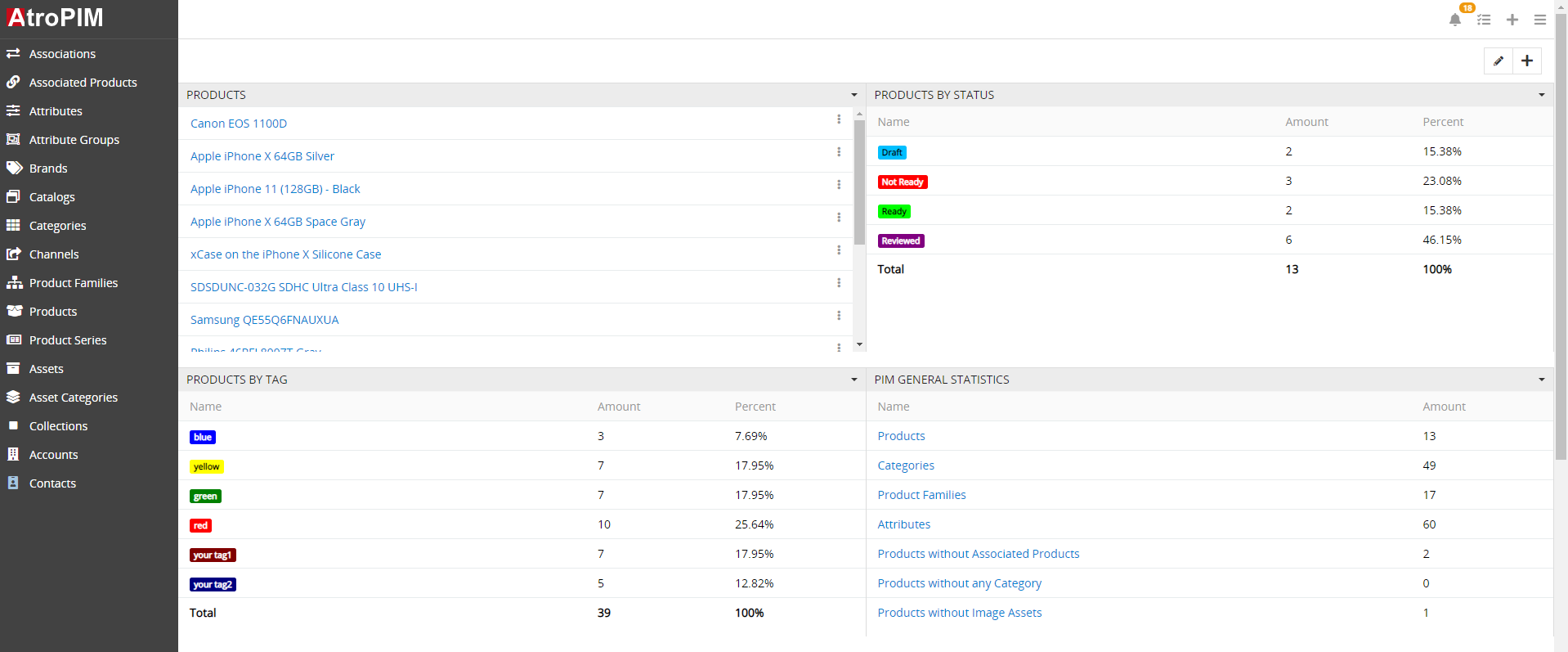Open the Apple iPhone X 64GB Silver product

click(262, 156)
